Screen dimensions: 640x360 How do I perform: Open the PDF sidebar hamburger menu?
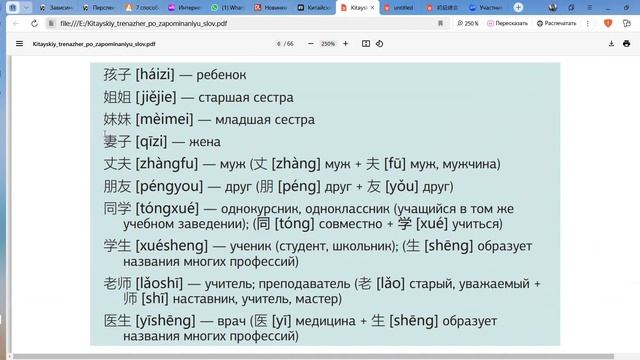click(19, 44)
